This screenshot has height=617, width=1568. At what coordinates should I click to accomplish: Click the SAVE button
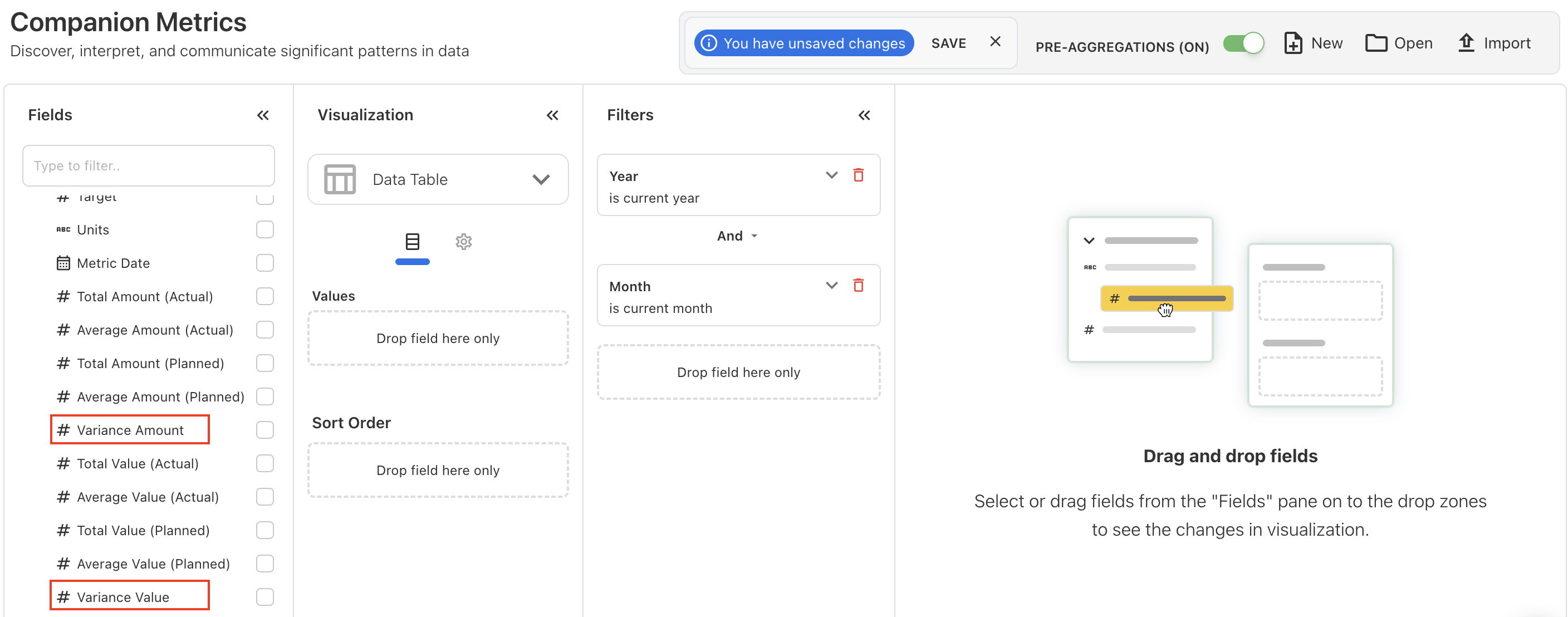[948, 43]
